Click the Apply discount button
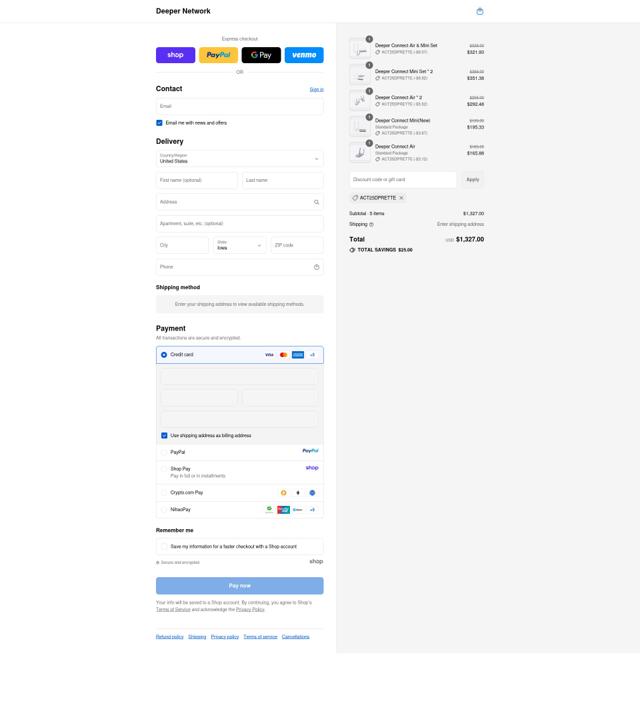The height and width of the screenshot is (701, 640). 472,180
